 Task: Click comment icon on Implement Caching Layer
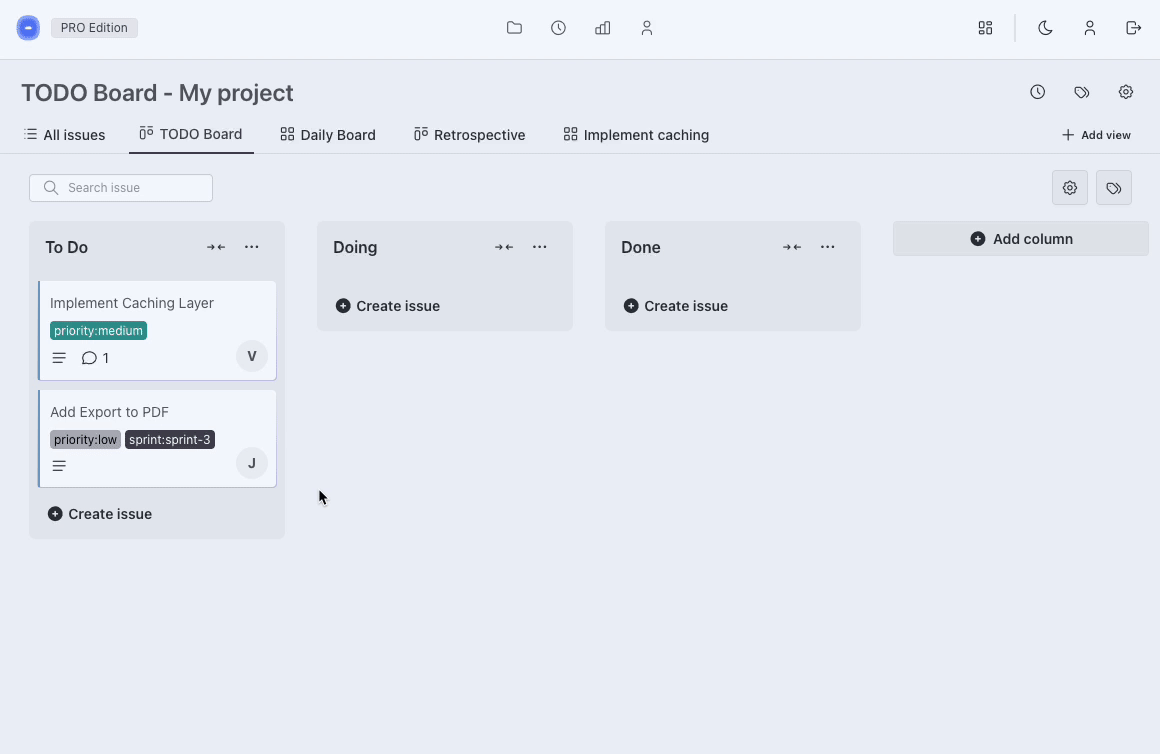89,358
